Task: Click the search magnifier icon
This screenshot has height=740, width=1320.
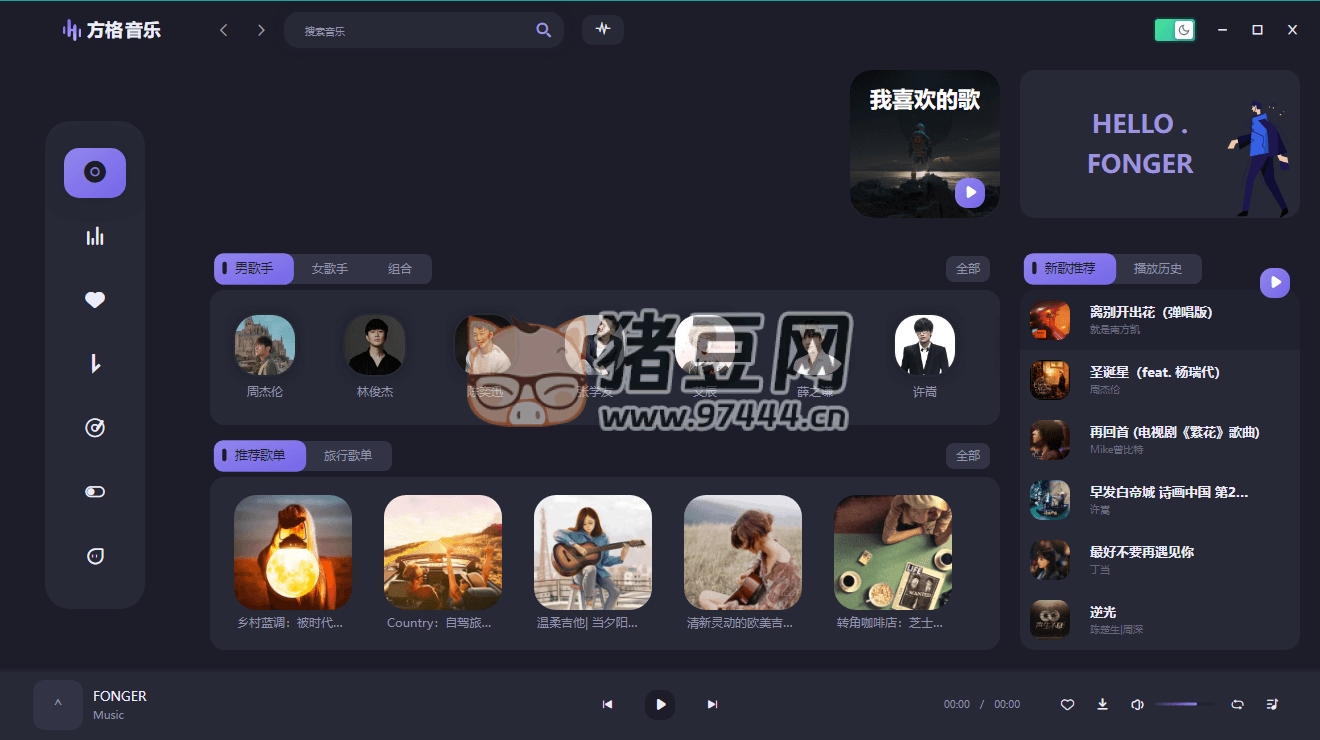Action: (543, 30)
